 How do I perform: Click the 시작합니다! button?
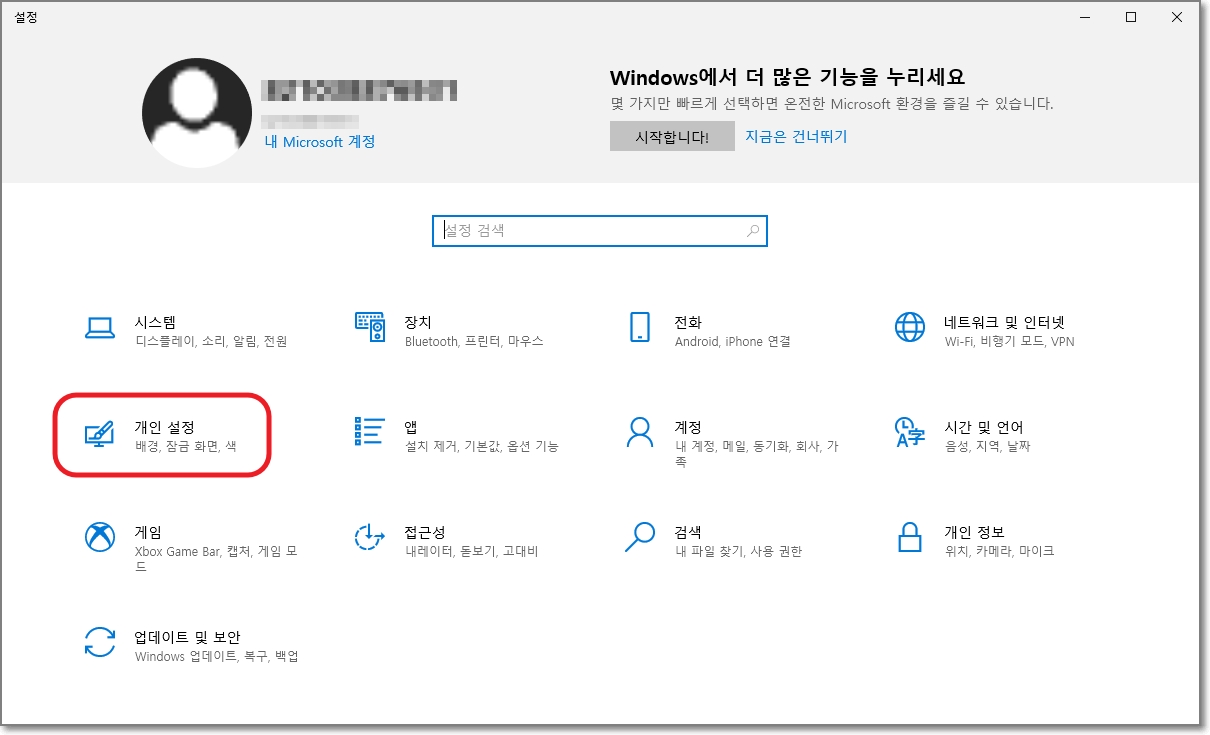point(672,137)
